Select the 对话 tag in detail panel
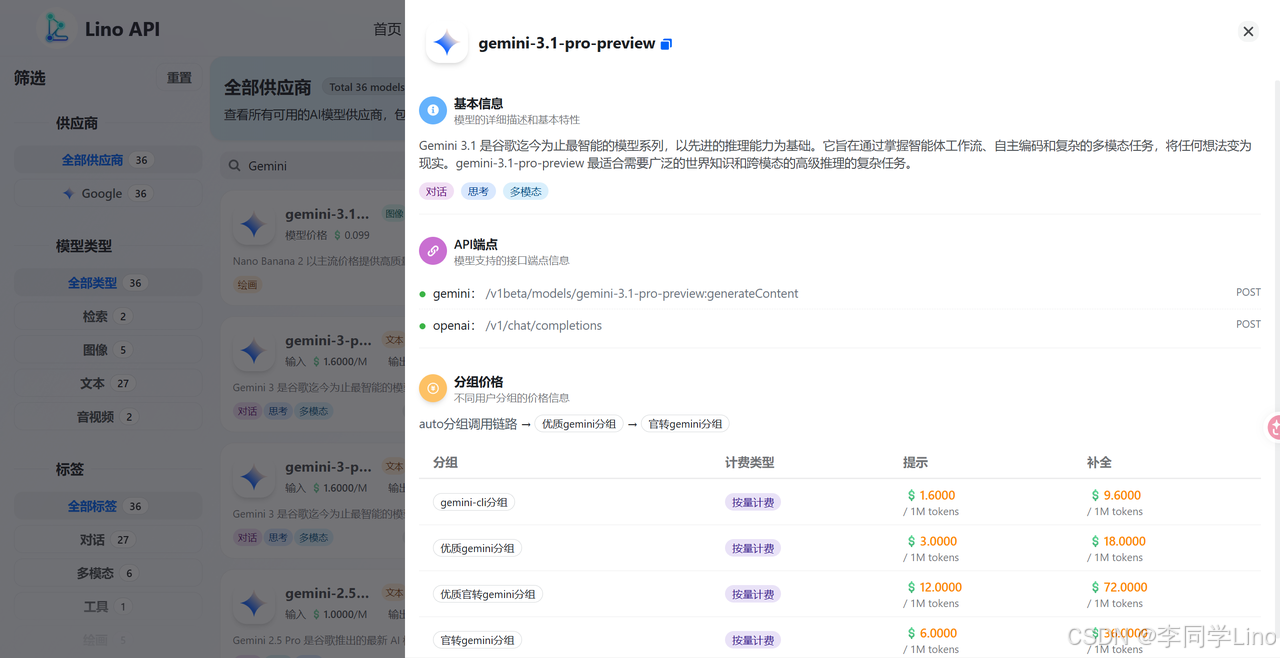This screenshot has height=658, width=1280. pos(436,191)
